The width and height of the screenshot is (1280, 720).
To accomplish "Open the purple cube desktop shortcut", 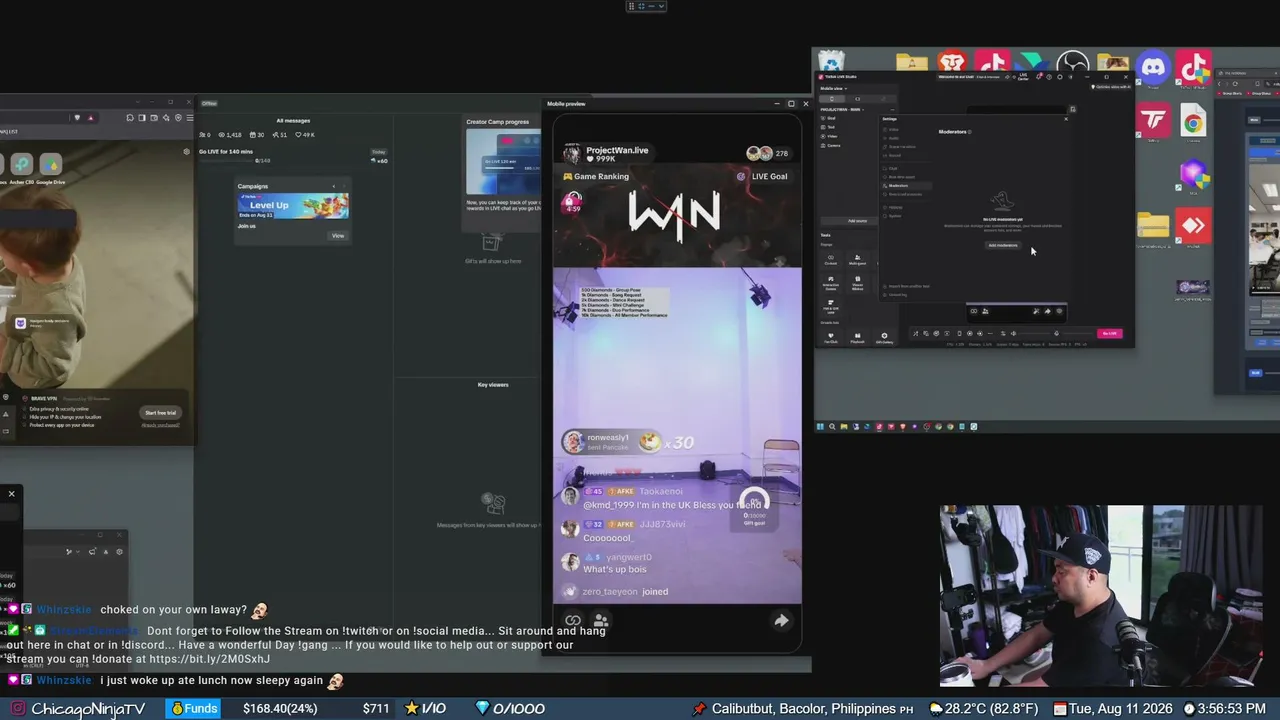I will tap(1193, 175).
